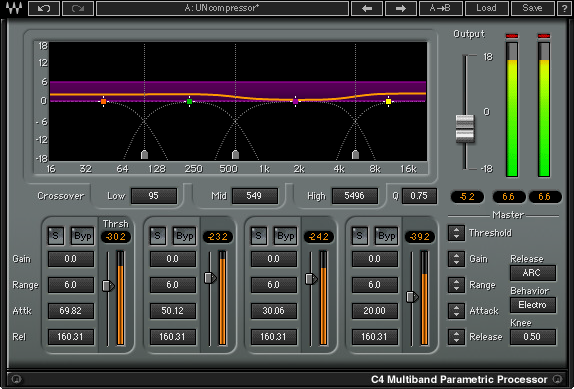Click the output gain readout -5.2

467,197
